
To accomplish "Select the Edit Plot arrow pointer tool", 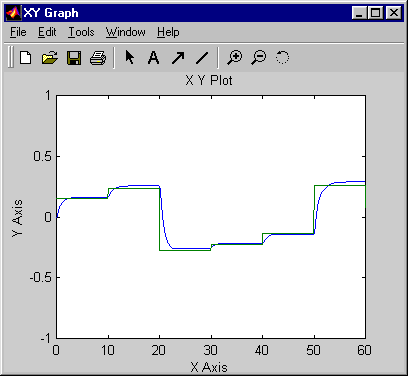I will [x=129, y=57].
